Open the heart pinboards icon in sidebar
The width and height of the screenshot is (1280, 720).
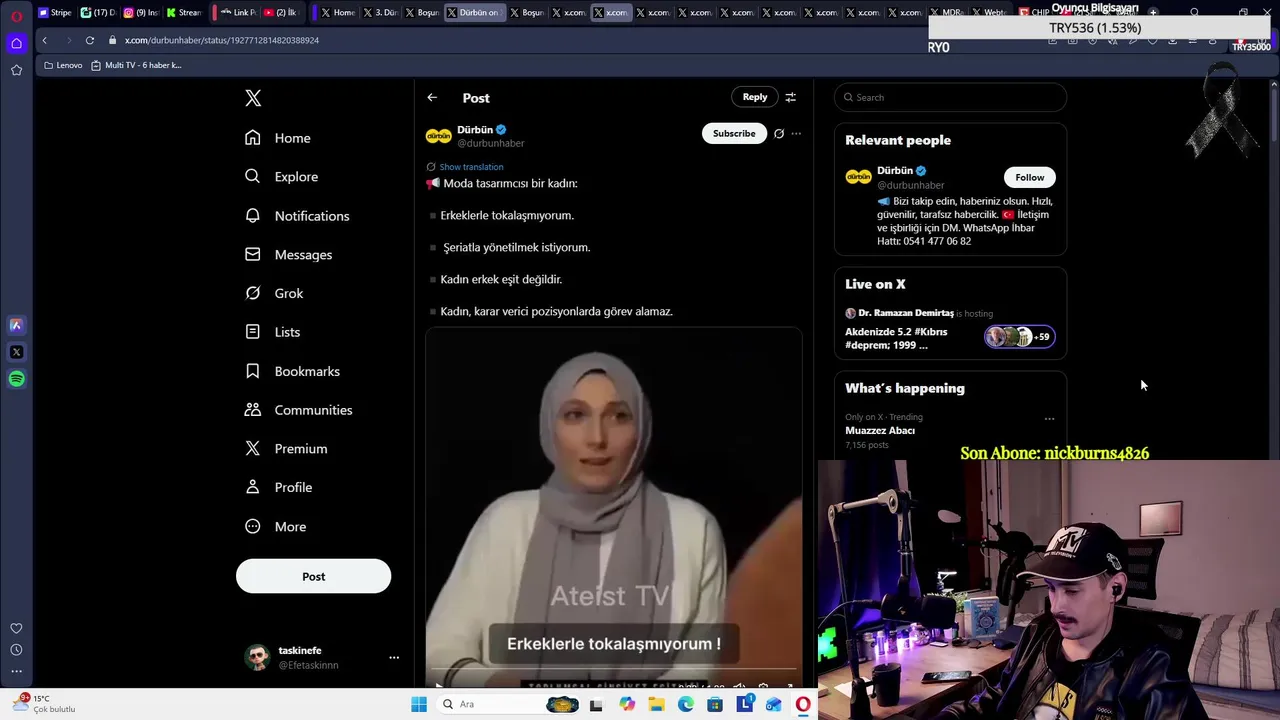pos(16,628)
